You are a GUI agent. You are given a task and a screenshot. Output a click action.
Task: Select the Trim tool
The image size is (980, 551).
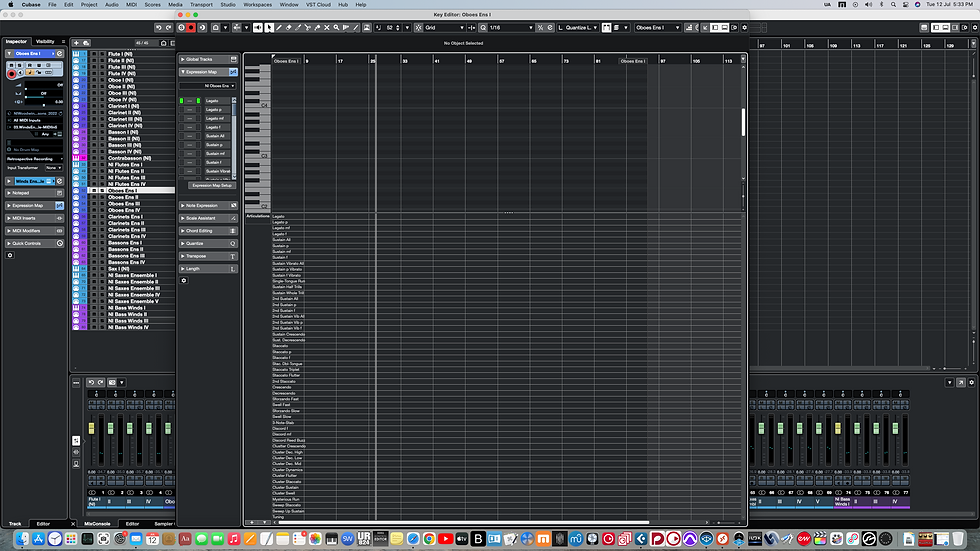pos(298,27)
